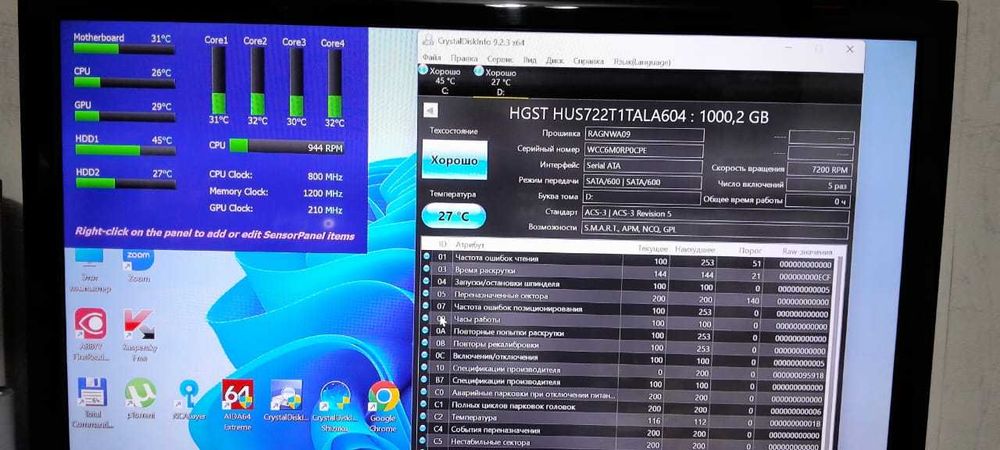1000x450 pixels.
Task: Launch the uTorrent desktop shortcut
Action: point(140,398)
